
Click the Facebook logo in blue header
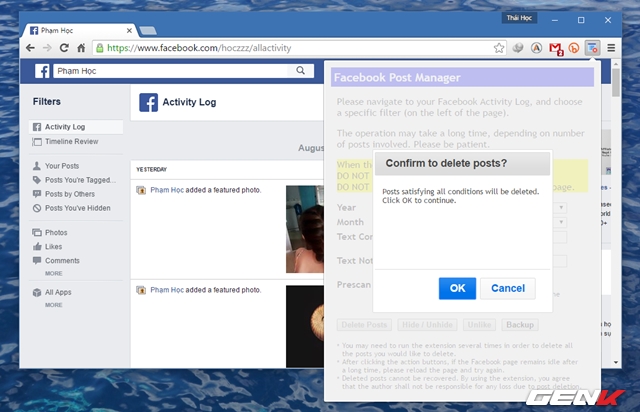[x=44, y=71]
